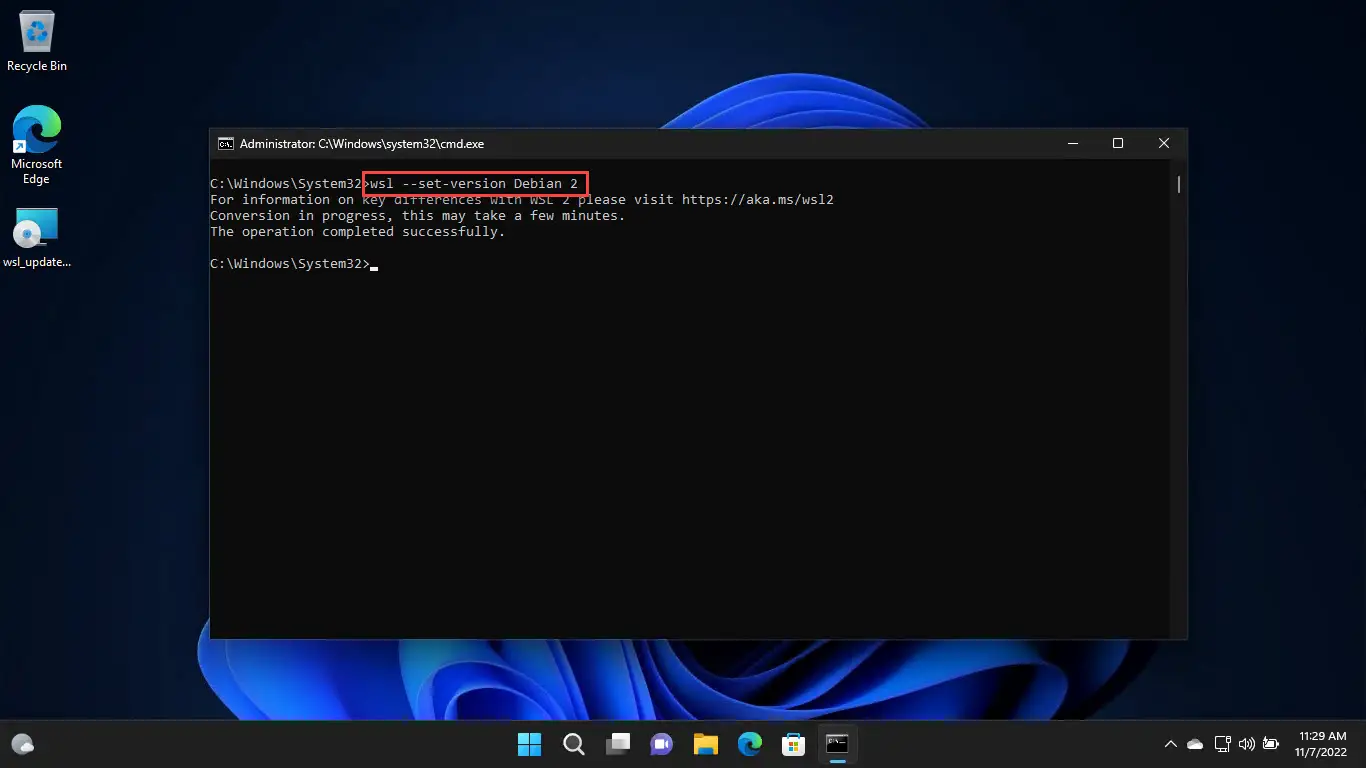Close the Command Prompt window
The image size is (1366, 768).
pos(1164,144)
